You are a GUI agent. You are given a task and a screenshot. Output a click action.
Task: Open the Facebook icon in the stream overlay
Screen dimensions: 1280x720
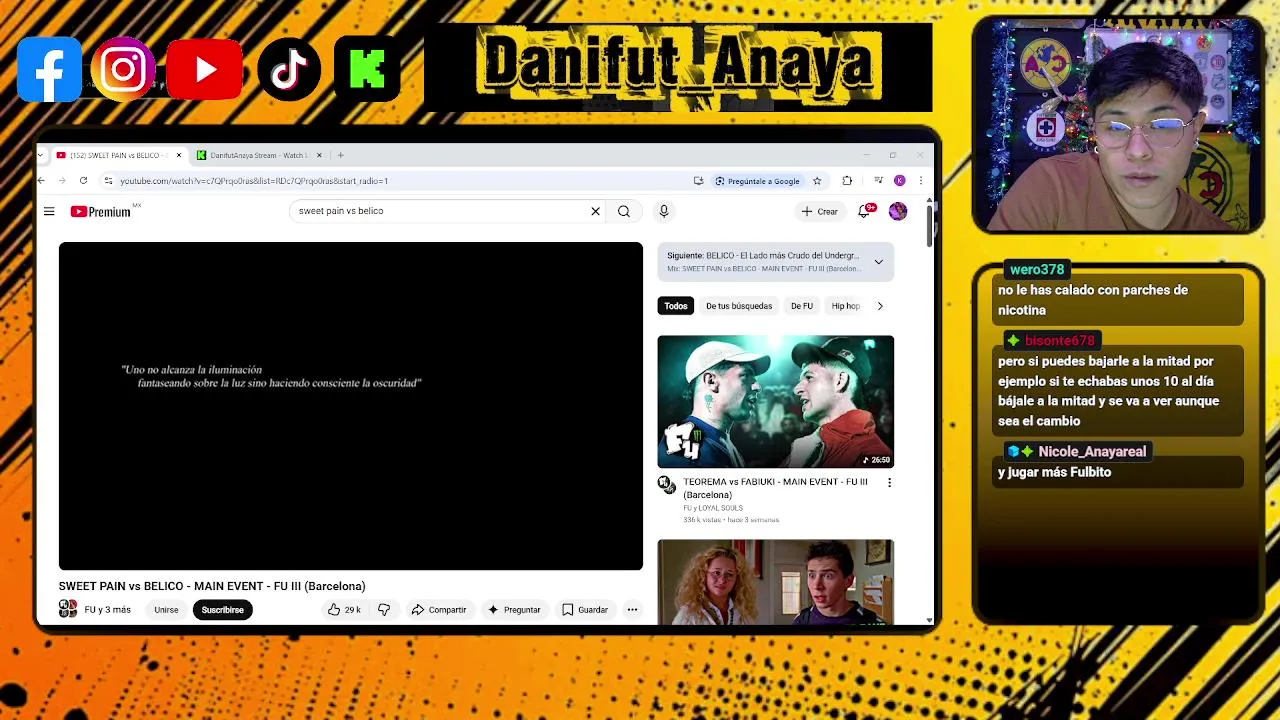pyautogui.click(x=49, y=69)
